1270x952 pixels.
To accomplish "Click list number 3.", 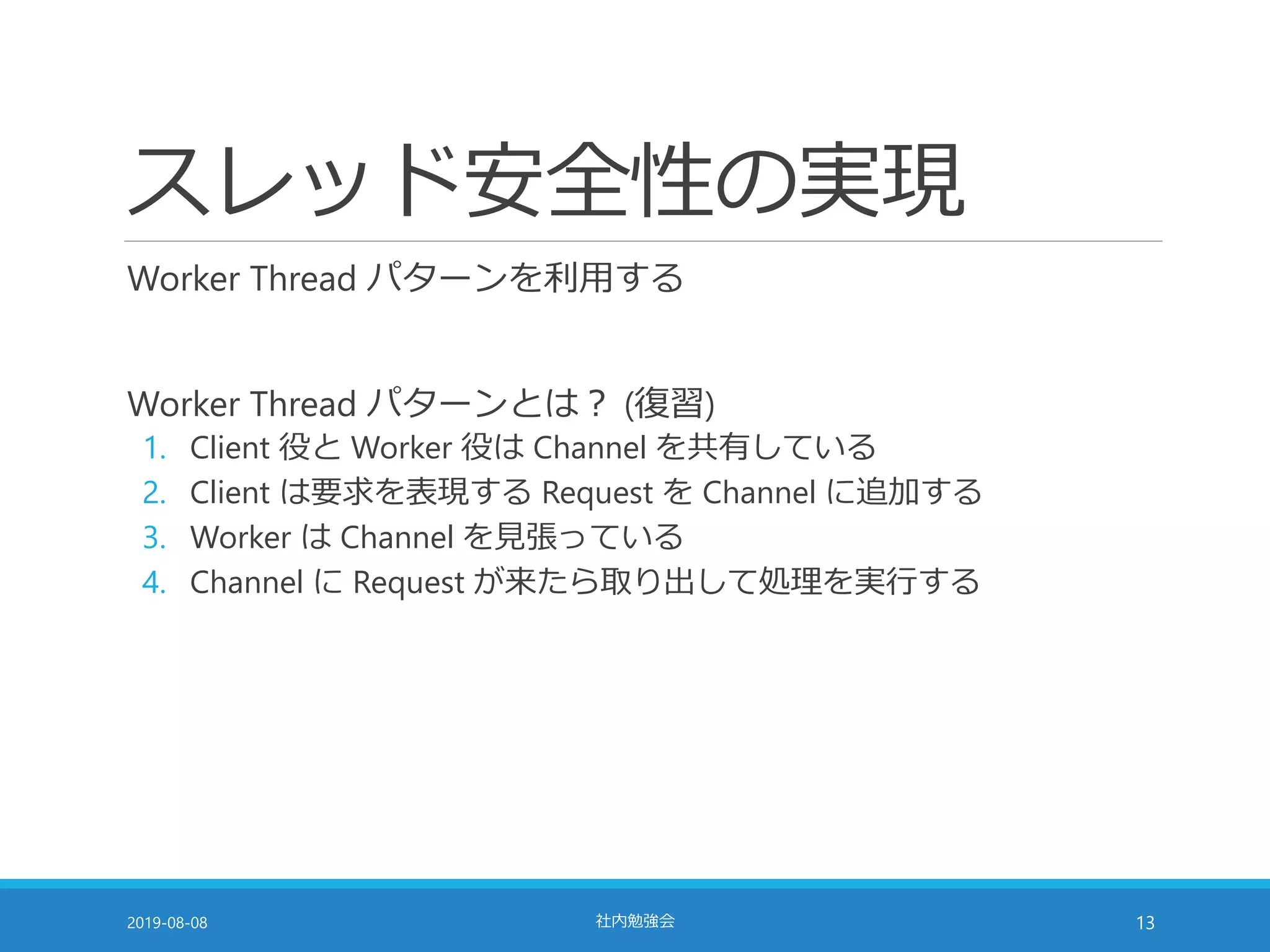I will point(154,537).
